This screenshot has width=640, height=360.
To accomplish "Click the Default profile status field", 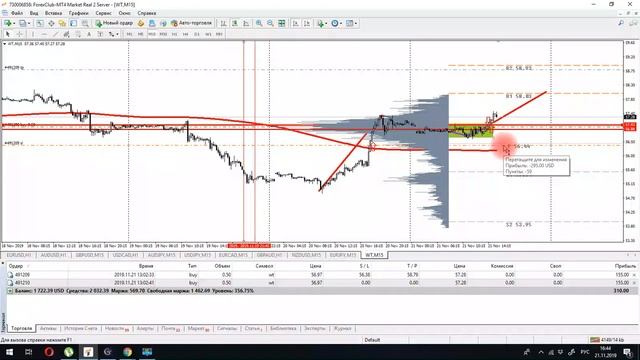I will coord(372,340).
